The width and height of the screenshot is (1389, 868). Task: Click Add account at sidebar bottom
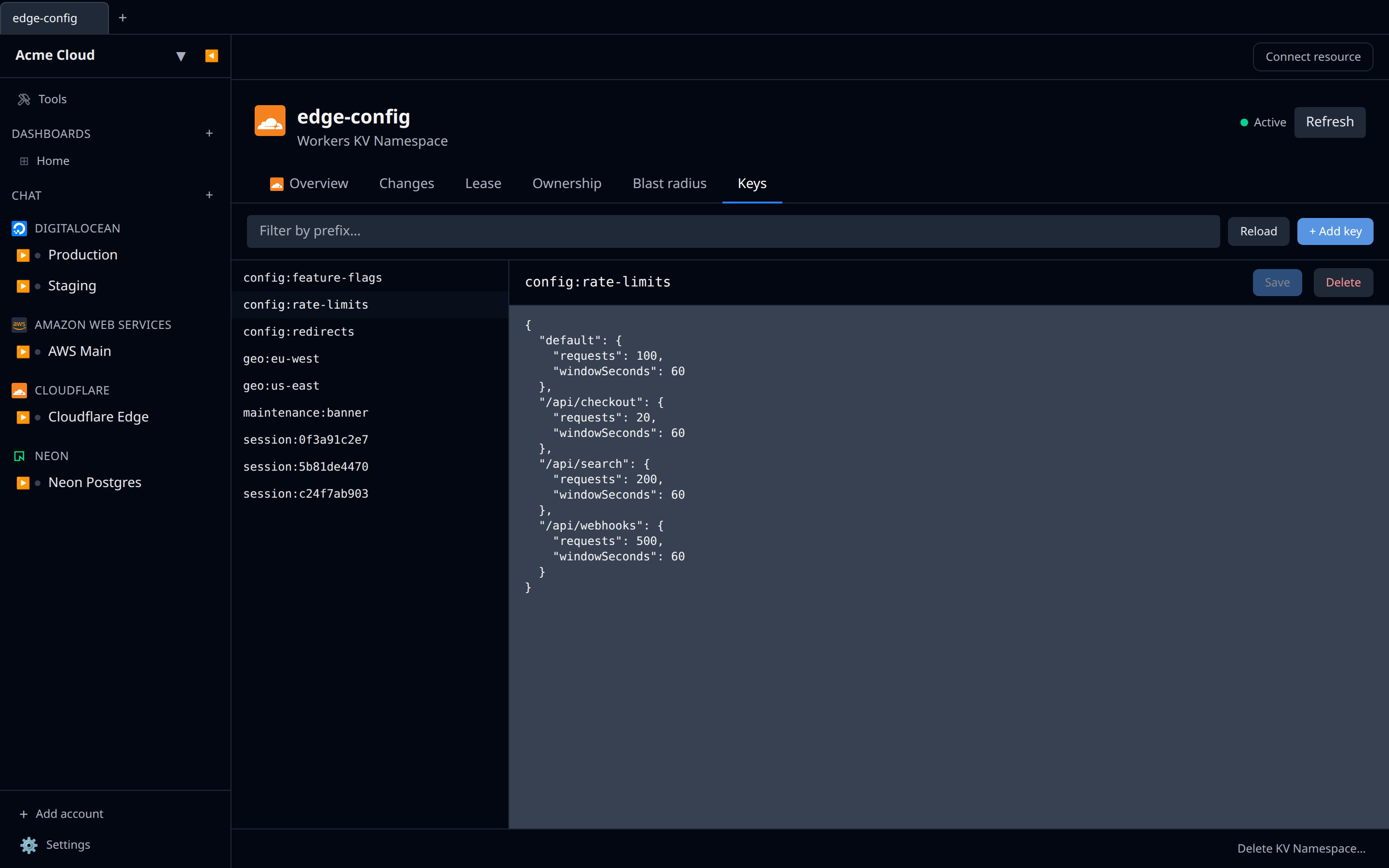pos(61,814)
